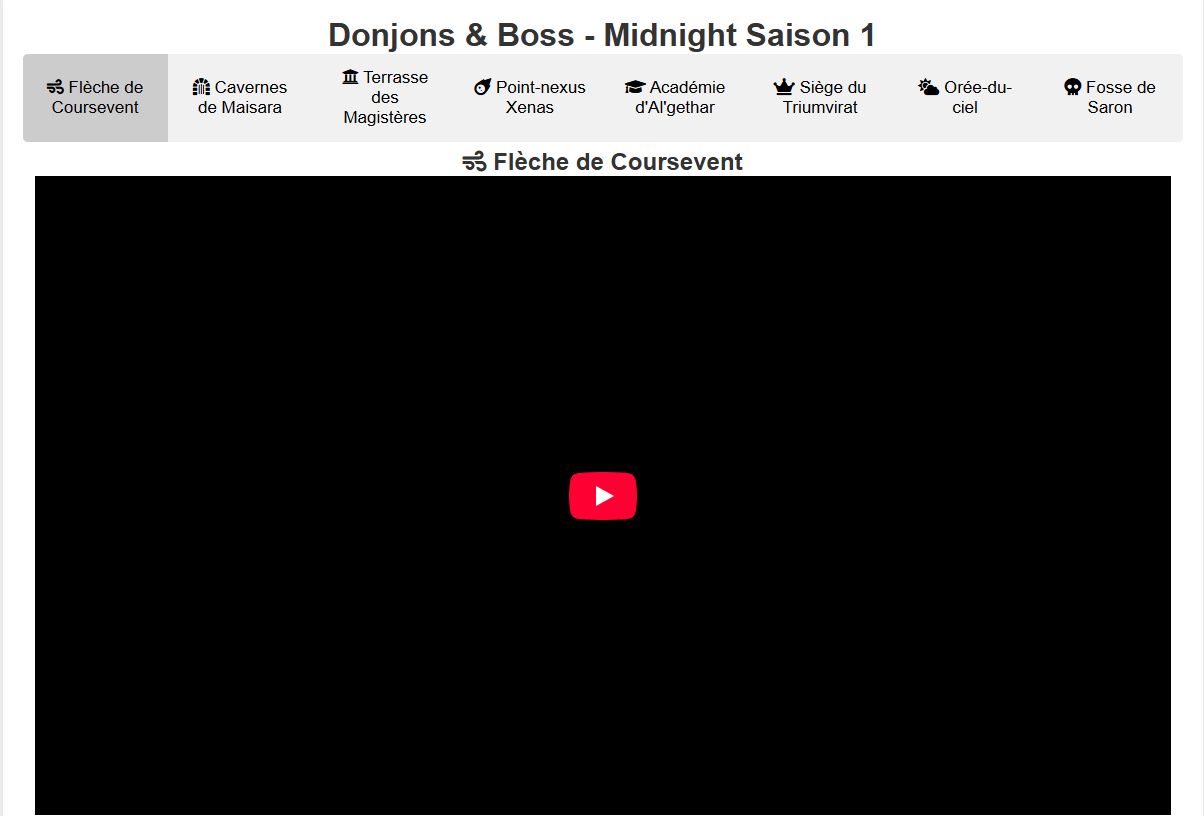Click the graduation cap icon for Académie d'Al'gethar
Image resolution: width=1204 pixels, height=816 pixels.
(635, 88)
